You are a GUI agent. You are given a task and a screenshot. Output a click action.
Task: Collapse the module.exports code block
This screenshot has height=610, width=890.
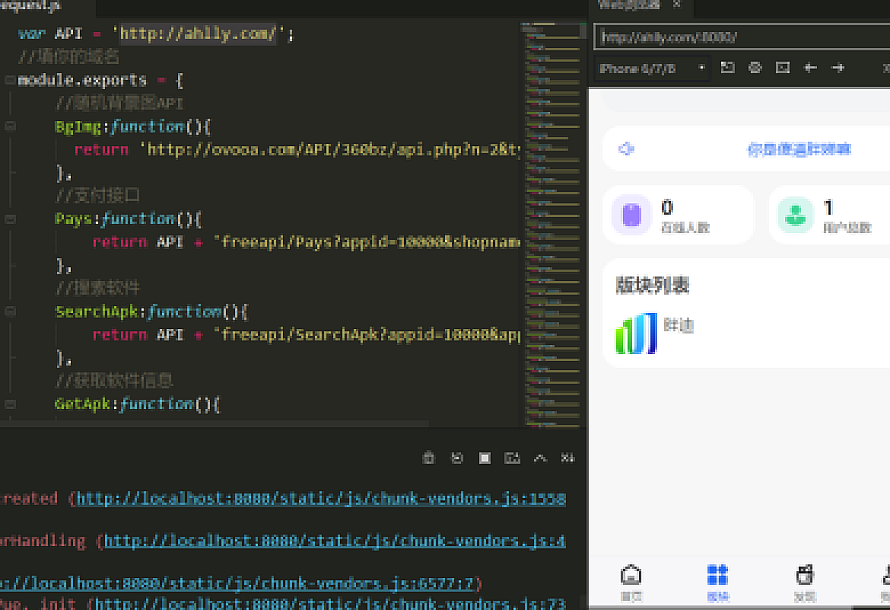click(9, 80)
